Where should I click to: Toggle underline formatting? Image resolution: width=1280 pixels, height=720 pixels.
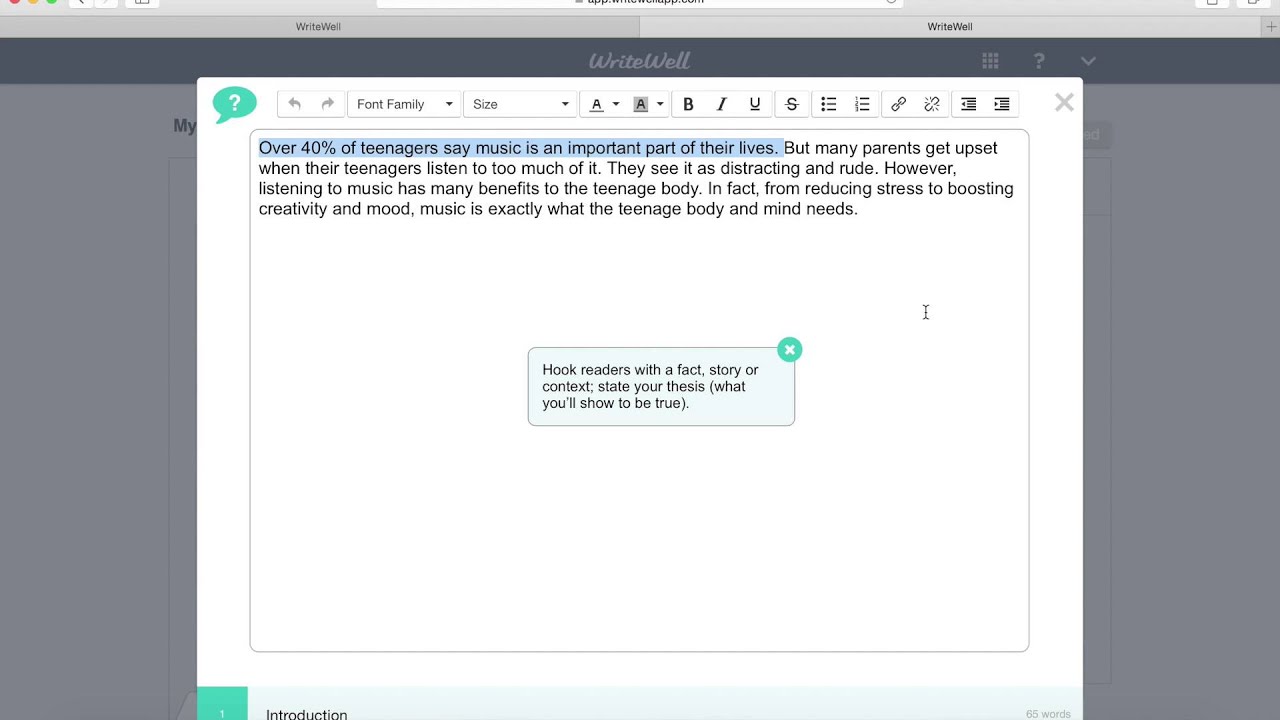click(x=755, y=104)
